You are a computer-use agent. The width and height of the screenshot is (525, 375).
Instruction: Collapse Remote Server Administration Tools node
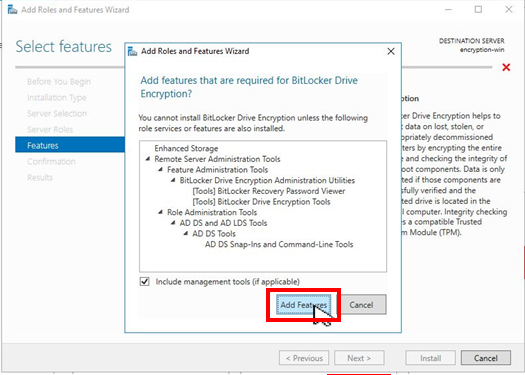(148, 159)
